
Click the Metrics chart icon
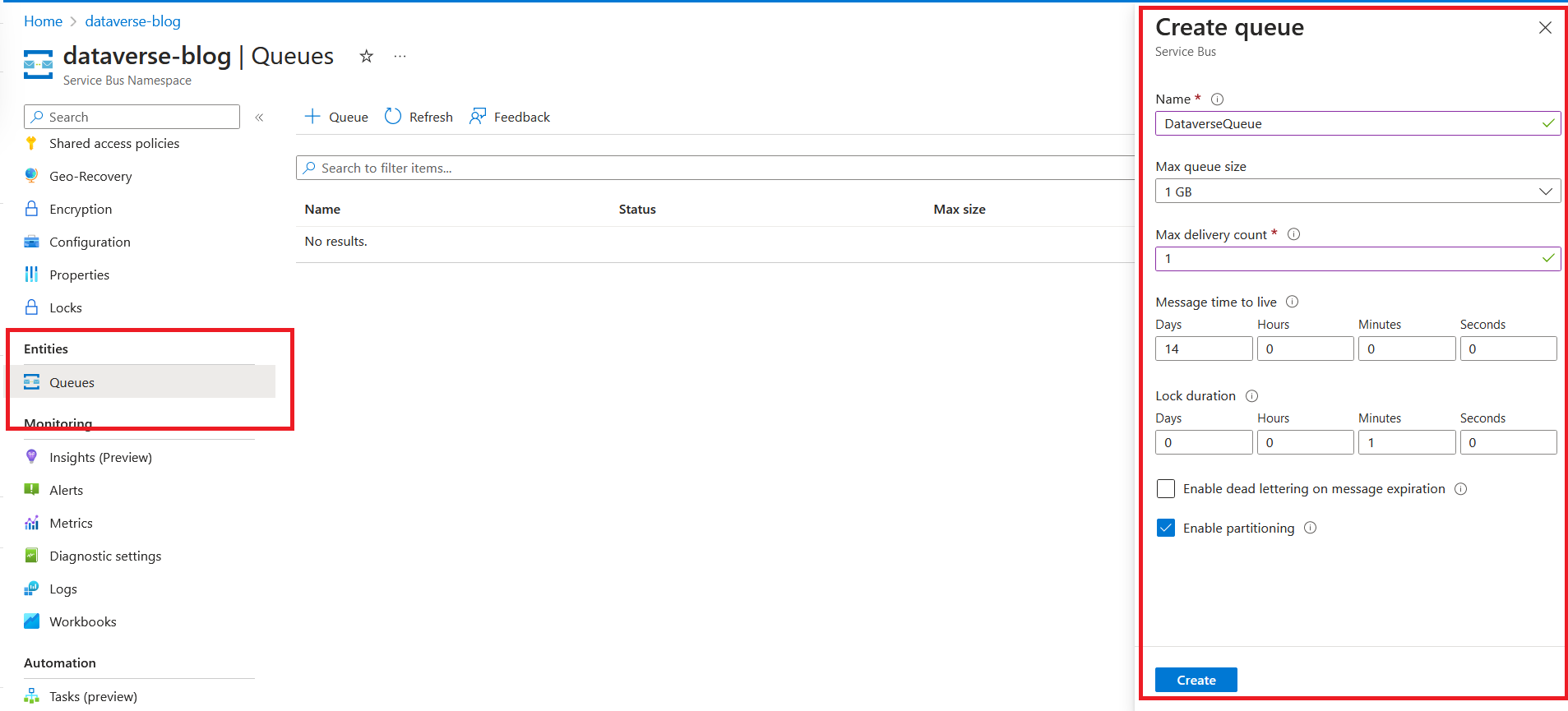[31, 523]
